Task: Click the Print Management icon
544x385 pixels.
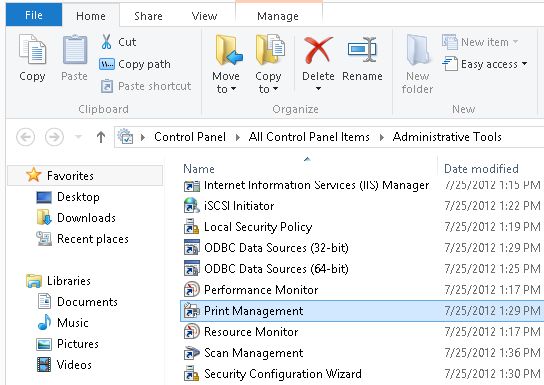Action: (x=192, y=310)
